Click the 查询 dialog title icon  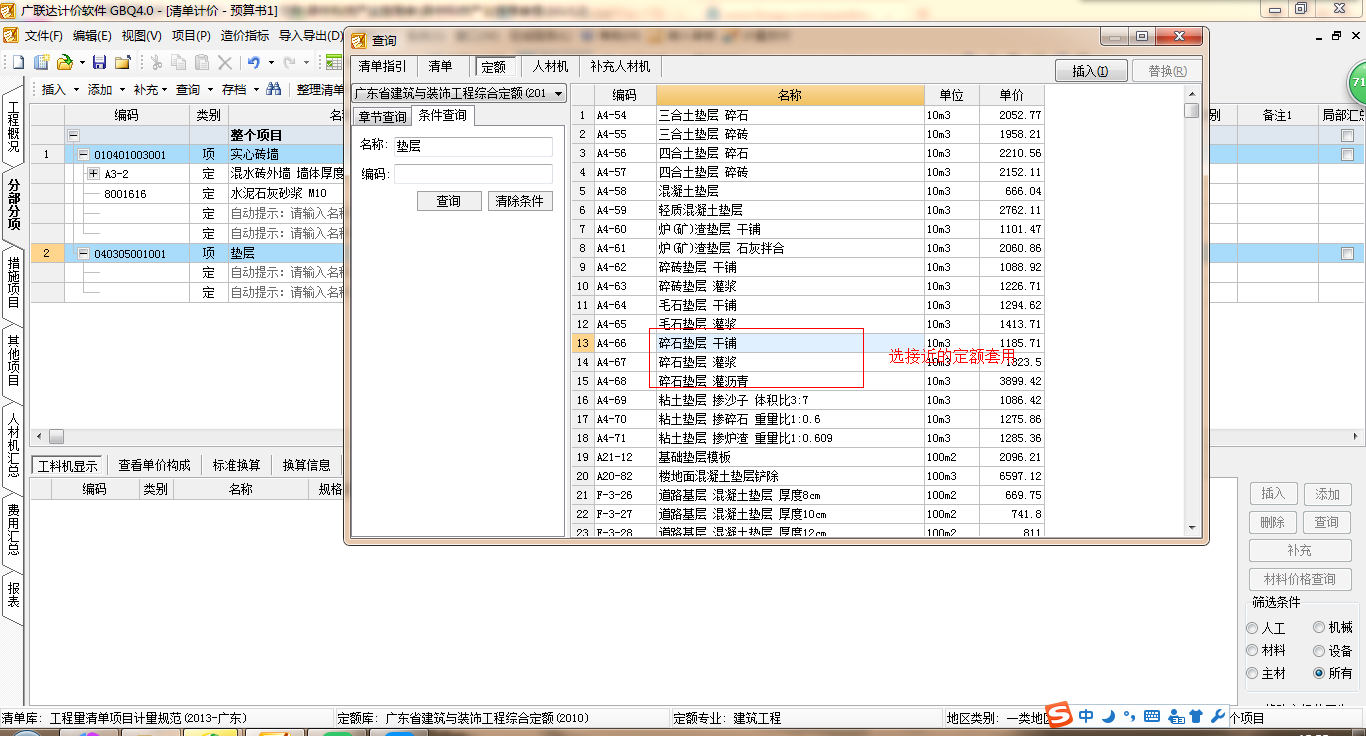click(359, 40)
